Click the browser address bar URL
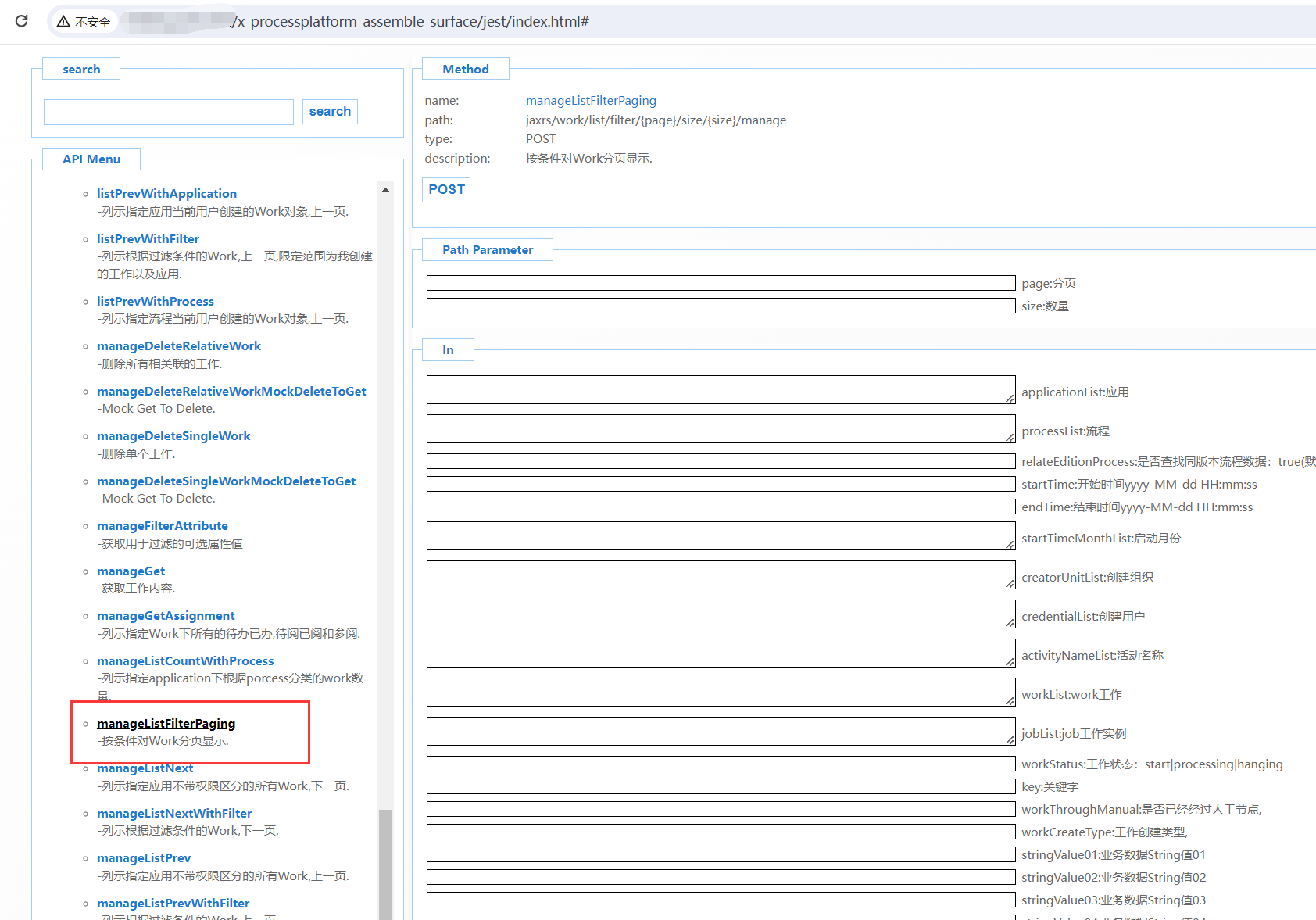The height and width of the screenshot is (920, 1316). [410, 22]
